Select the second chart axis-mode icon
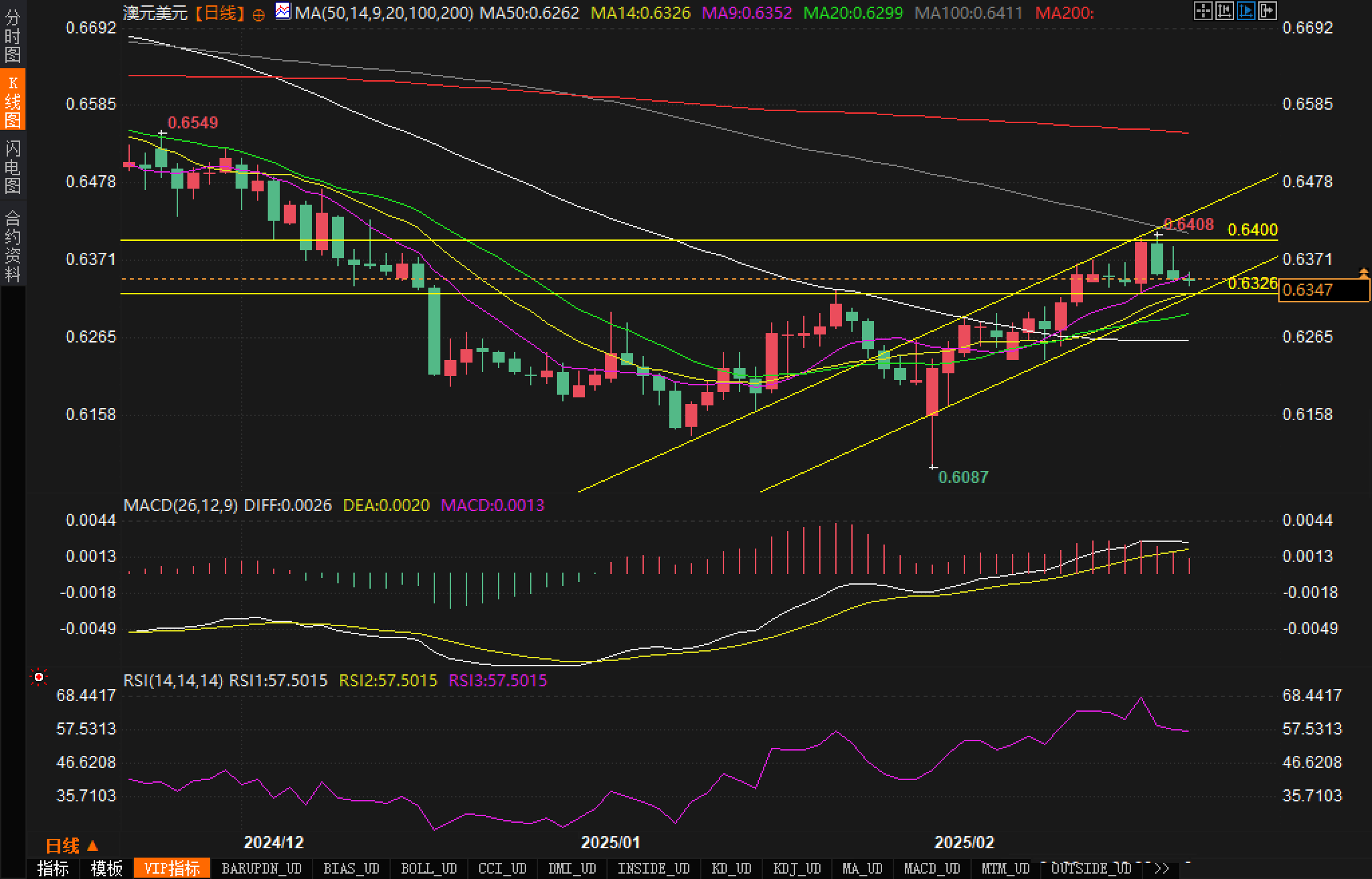1372x879 pixels. pyautogui.click(x=1224, y=11)
